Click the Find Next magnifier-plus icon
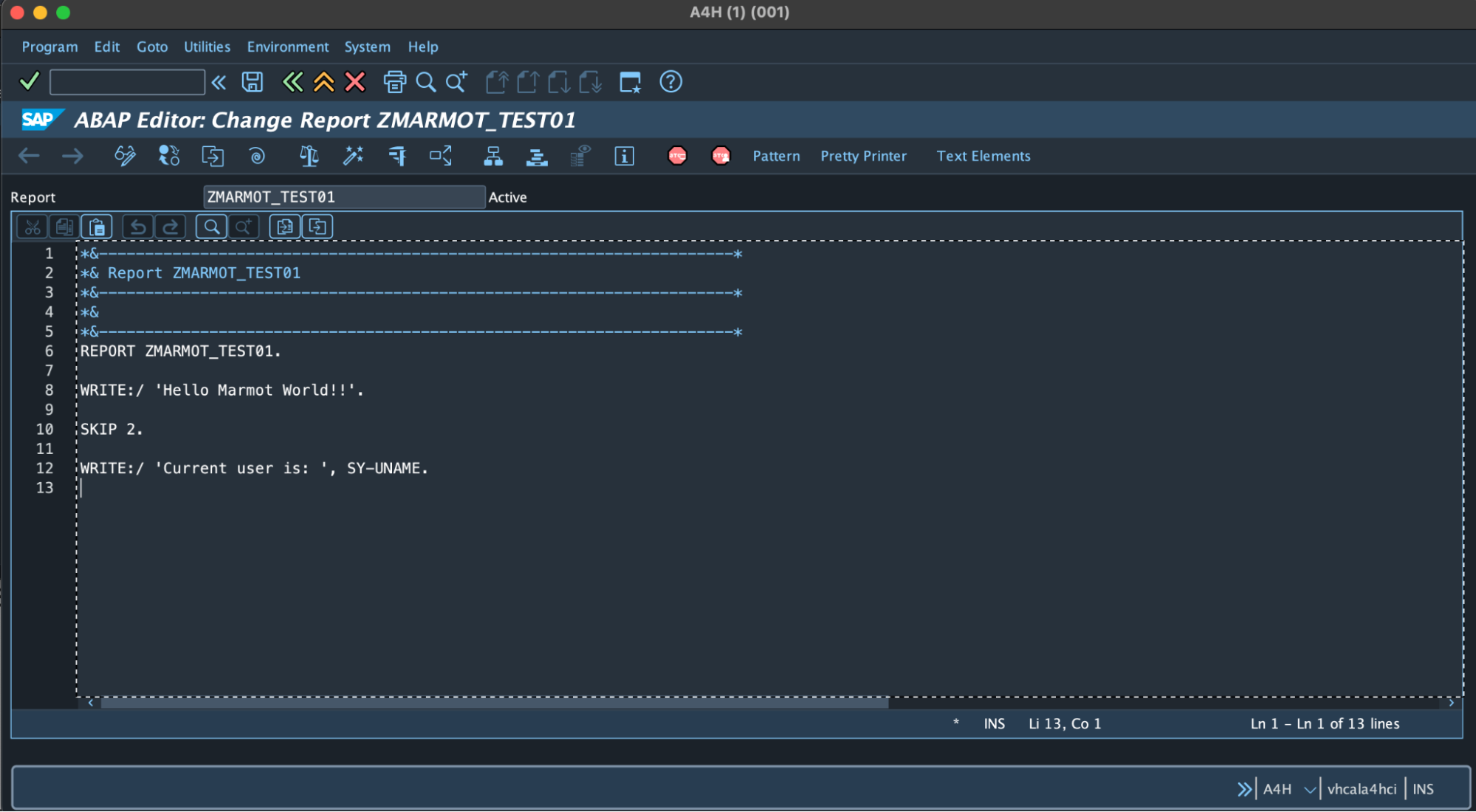 click(456, 82)
